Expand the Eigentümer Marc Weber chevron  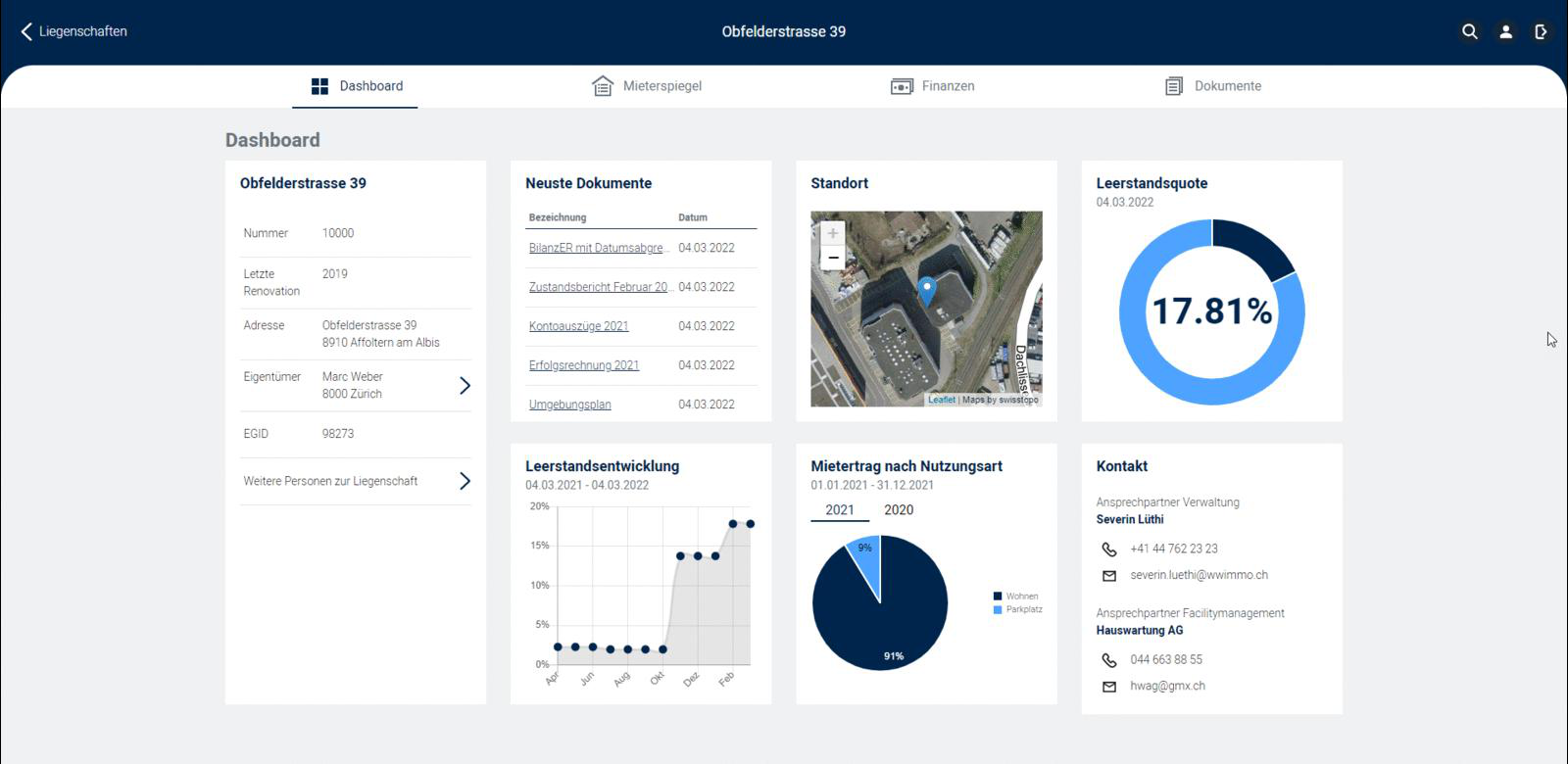(465, 386)
